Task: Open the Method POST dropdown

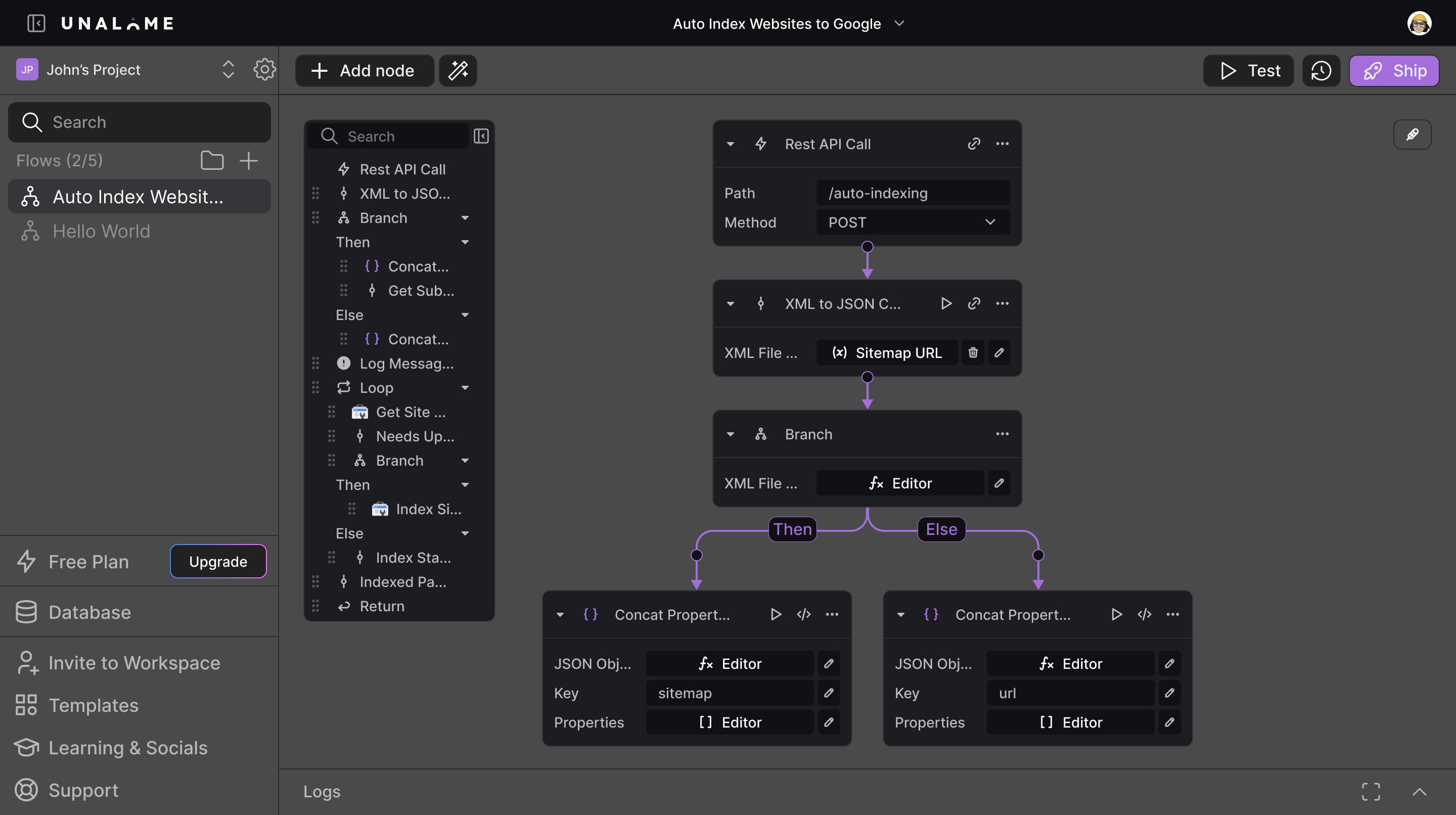Action: pos(913,222)
